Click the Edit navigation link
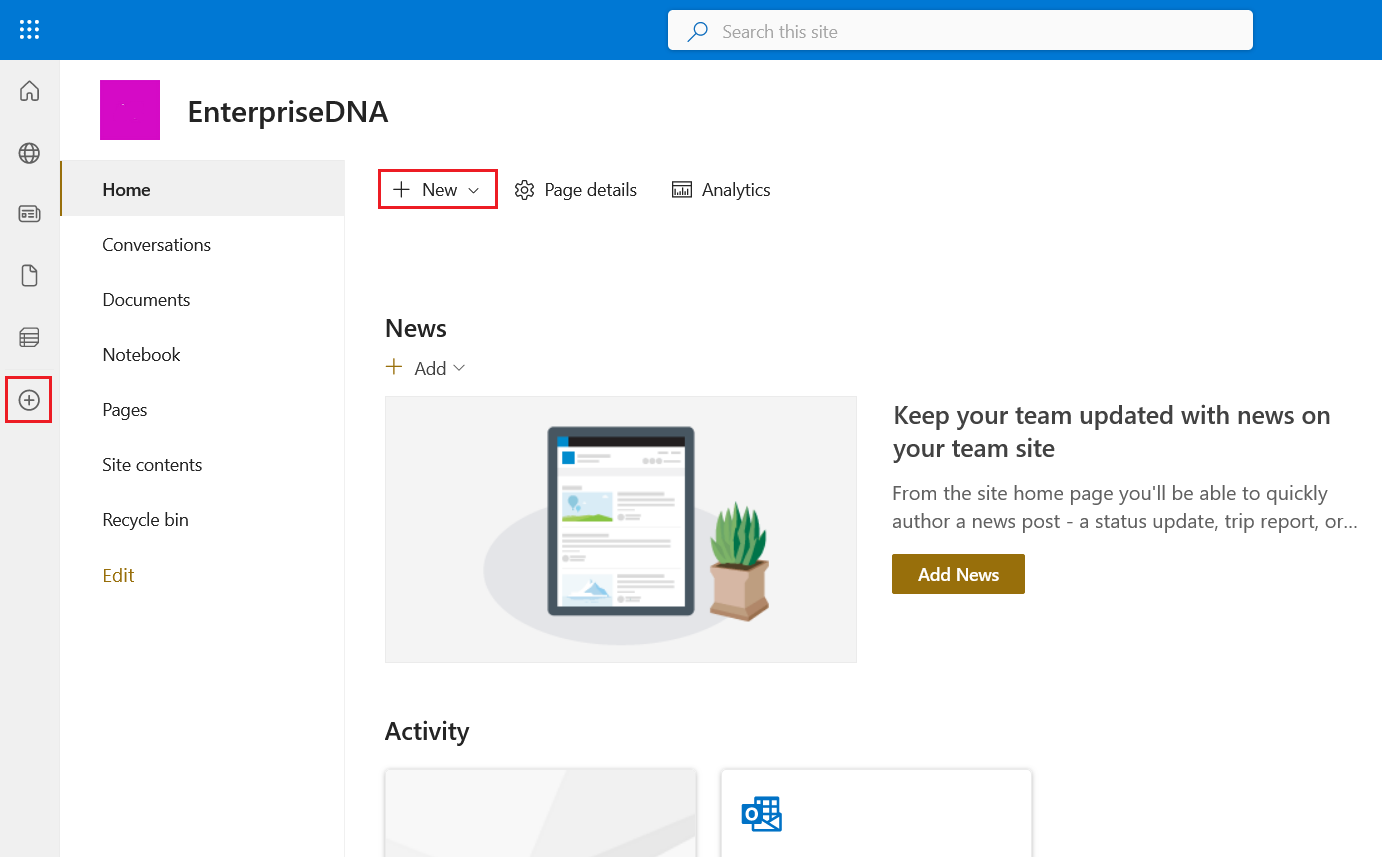The height and width of the screenshot is (857, 1382). click(x=118, y=575)
